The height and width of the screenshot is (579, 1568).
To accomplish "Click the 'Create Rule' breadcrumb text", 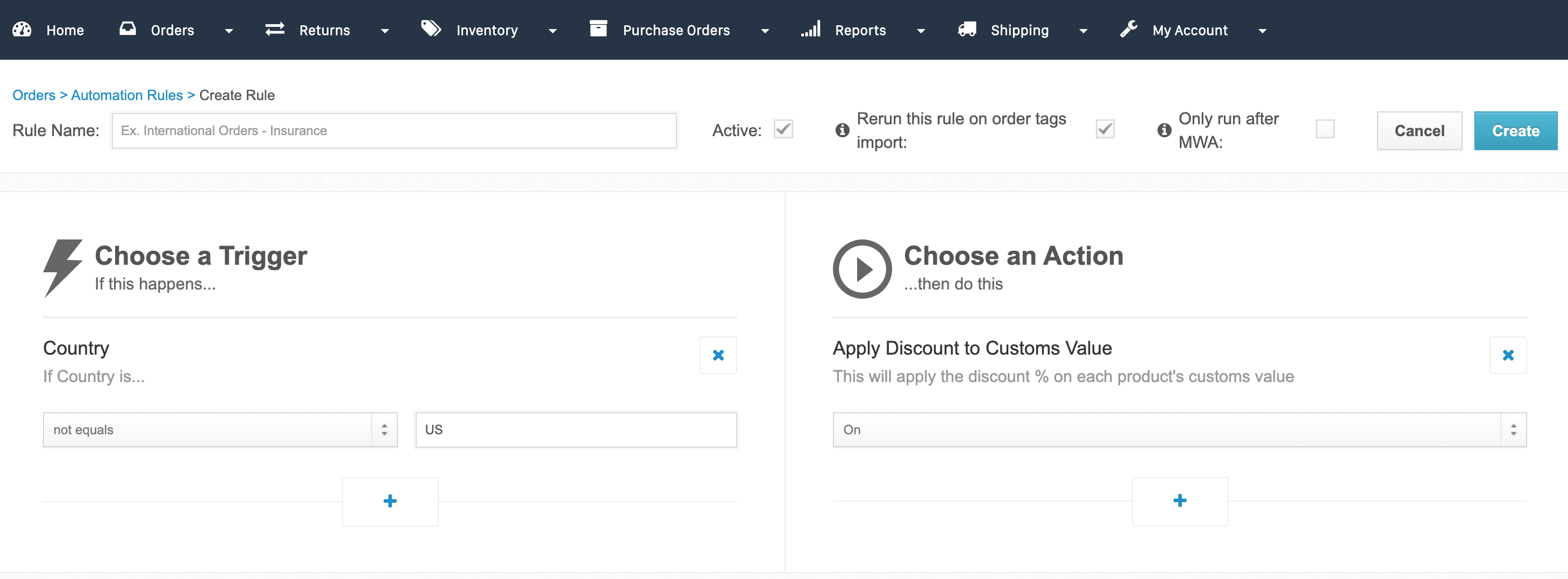I will click(237, 95).
